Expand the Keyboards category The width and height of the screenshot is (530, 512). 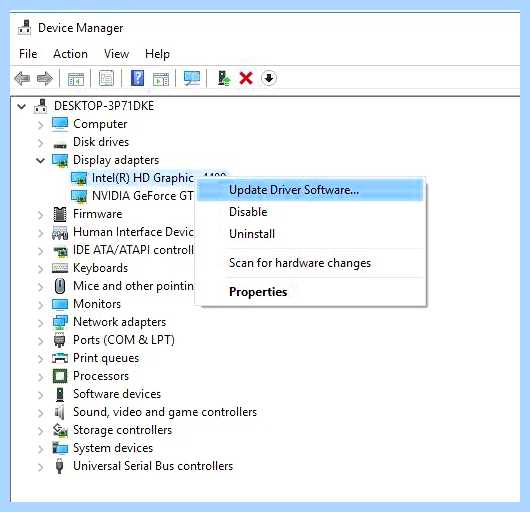pos(41,269)
